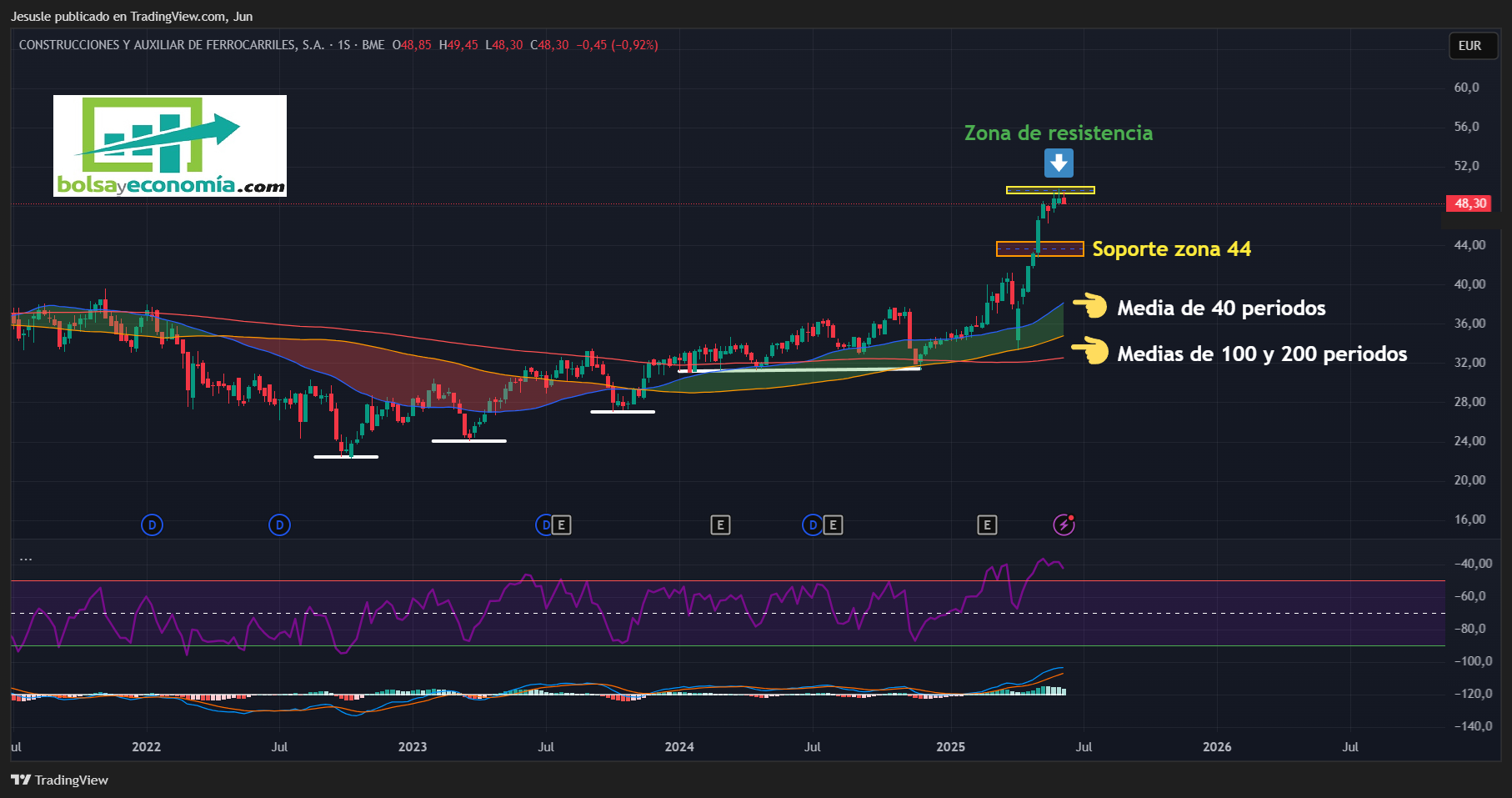Click hand pointer beside Media de 40 periodos

tap(1090, 306)
